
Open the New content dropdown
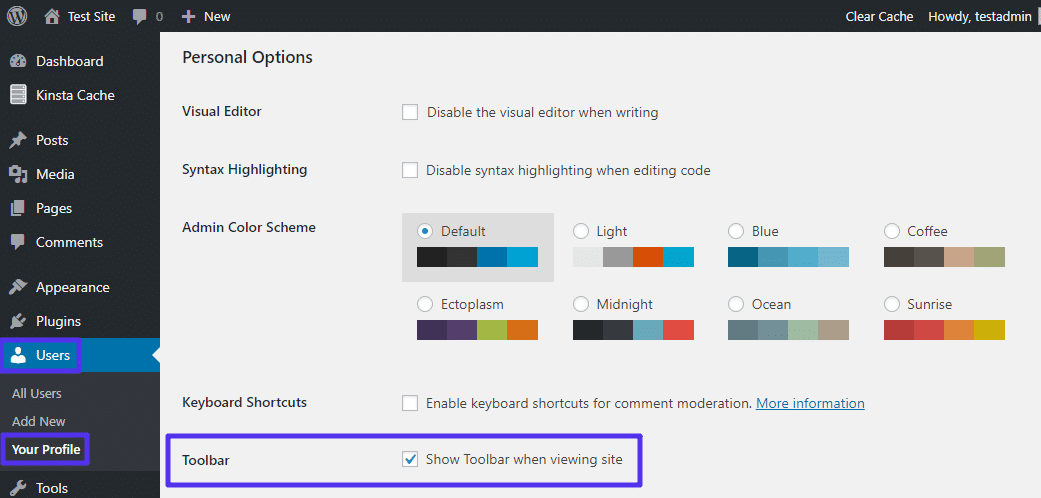(x=206, y=16)
